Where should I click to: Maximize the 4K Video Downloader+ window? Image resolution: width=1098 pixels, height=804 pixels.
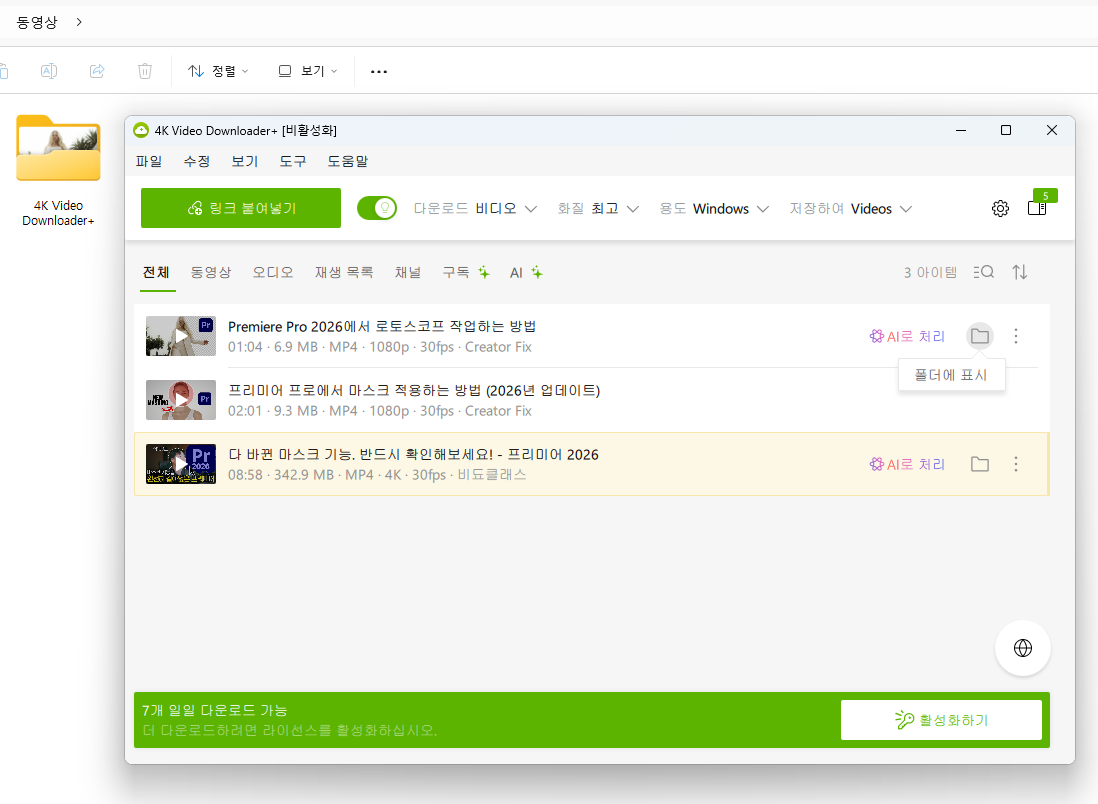(x=1006, y=130)
